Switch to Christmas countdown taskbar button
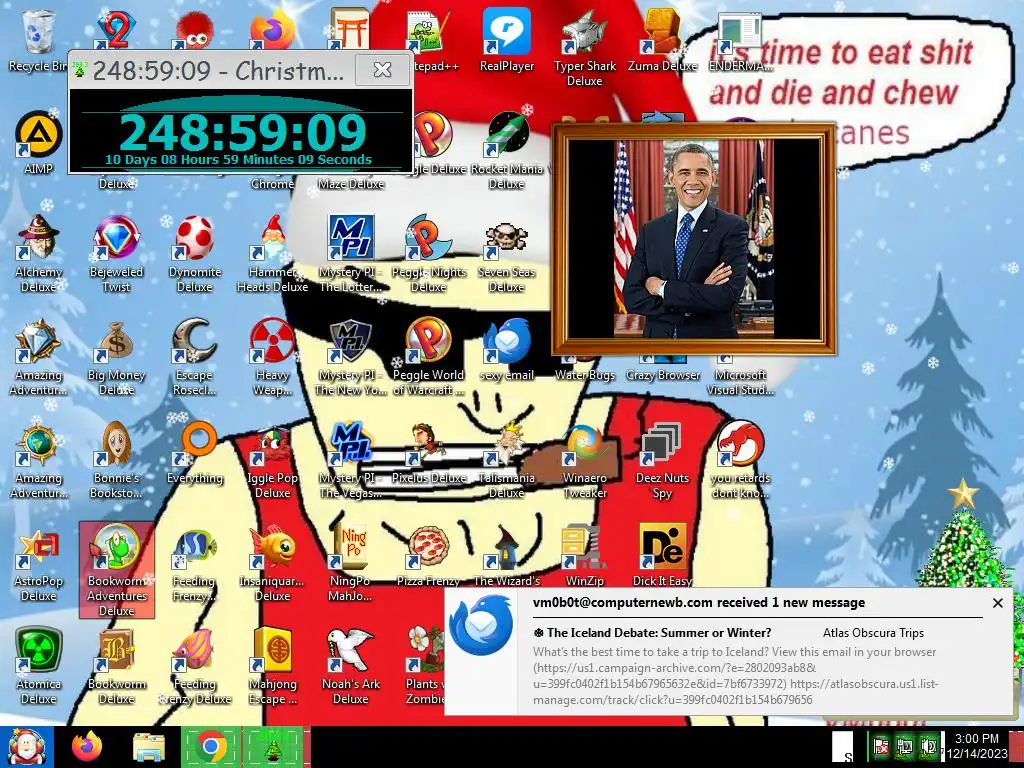 (x=273, y=747)
